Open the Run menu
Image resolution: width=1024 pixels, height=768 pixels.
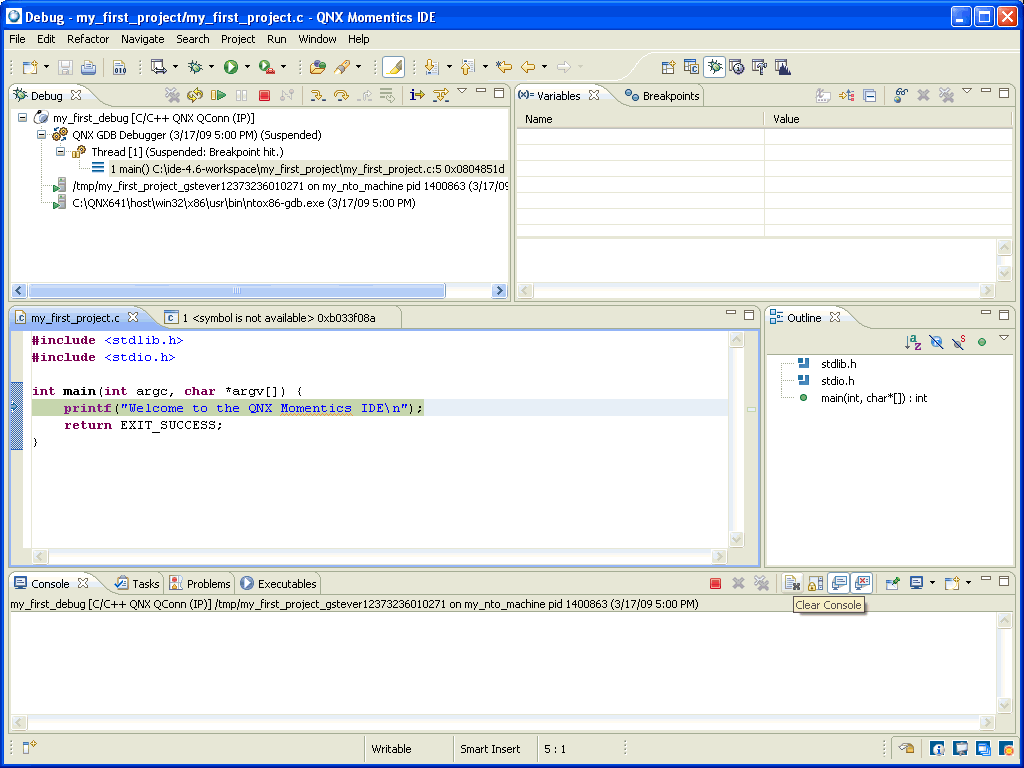click(x=277, y=39)
